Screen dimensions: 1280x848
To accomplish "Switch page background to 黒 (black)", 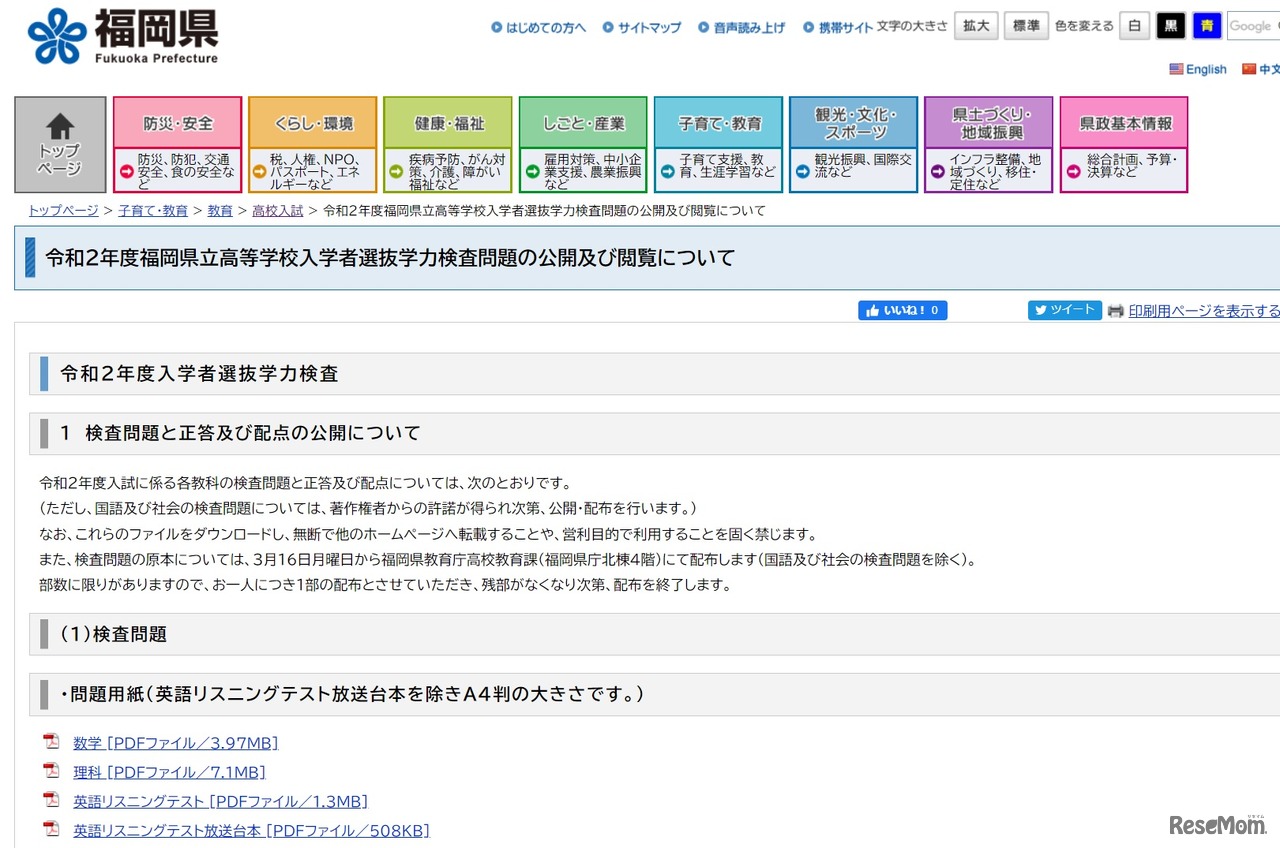I will tap(1170, 26).
